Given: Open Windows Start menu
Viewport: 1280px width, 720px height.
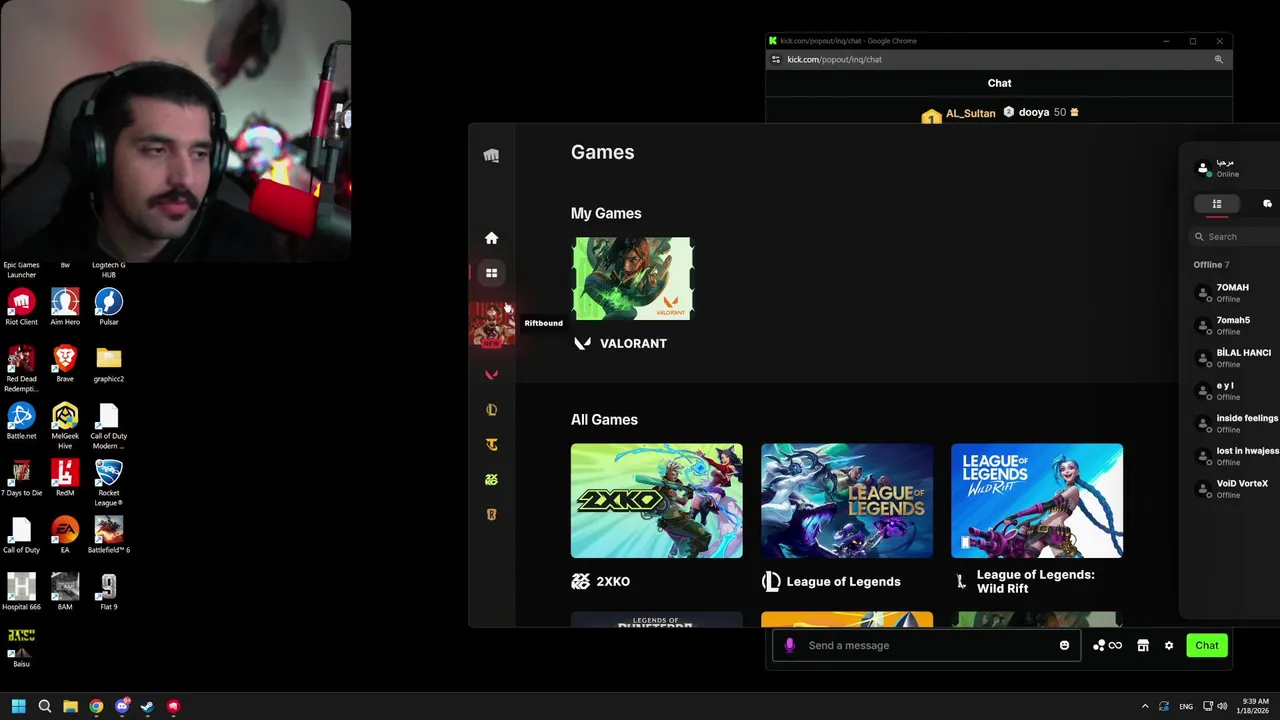Looking at the screenshot, I should (x=18, y=706).
